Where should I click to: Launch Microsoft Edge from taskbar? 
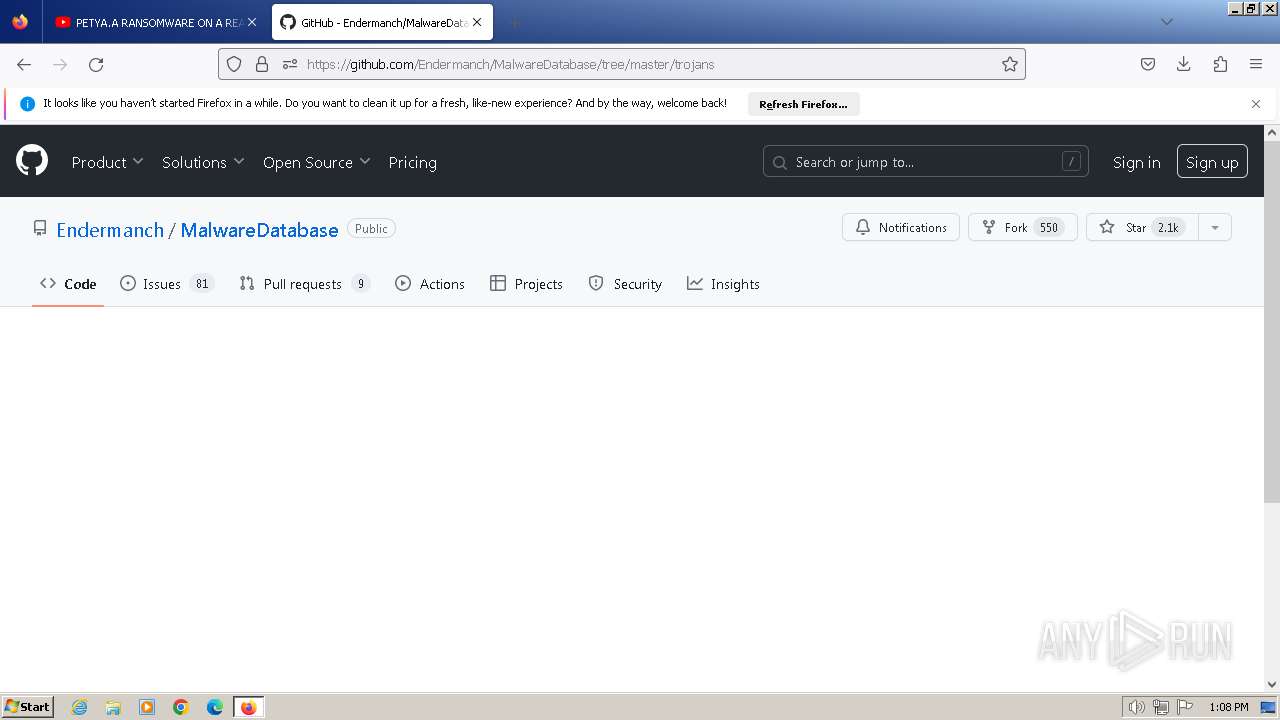(215, 707)
